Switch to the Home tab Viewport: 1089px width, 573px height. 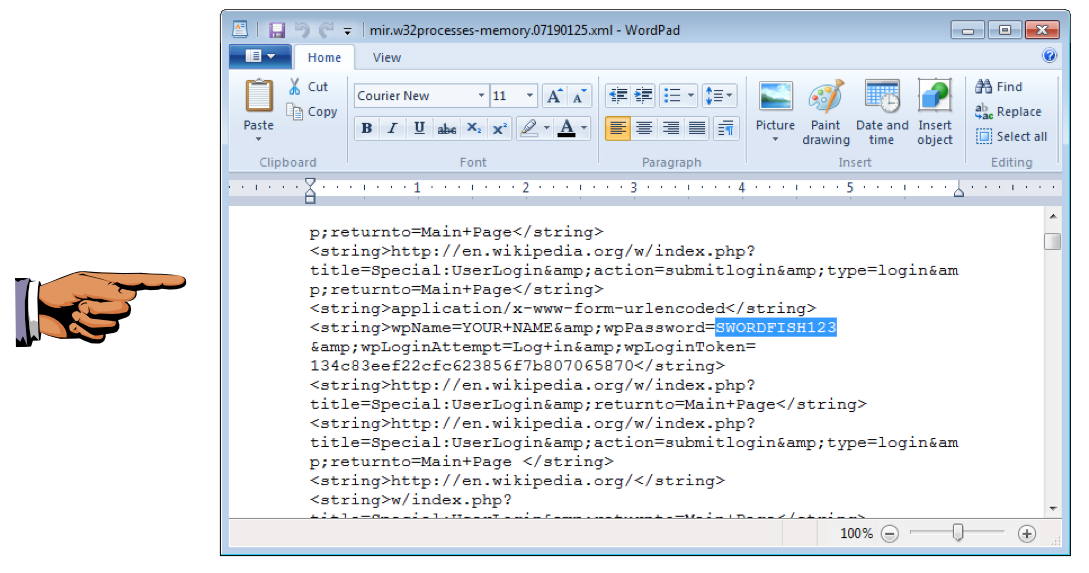click(324, 58)
